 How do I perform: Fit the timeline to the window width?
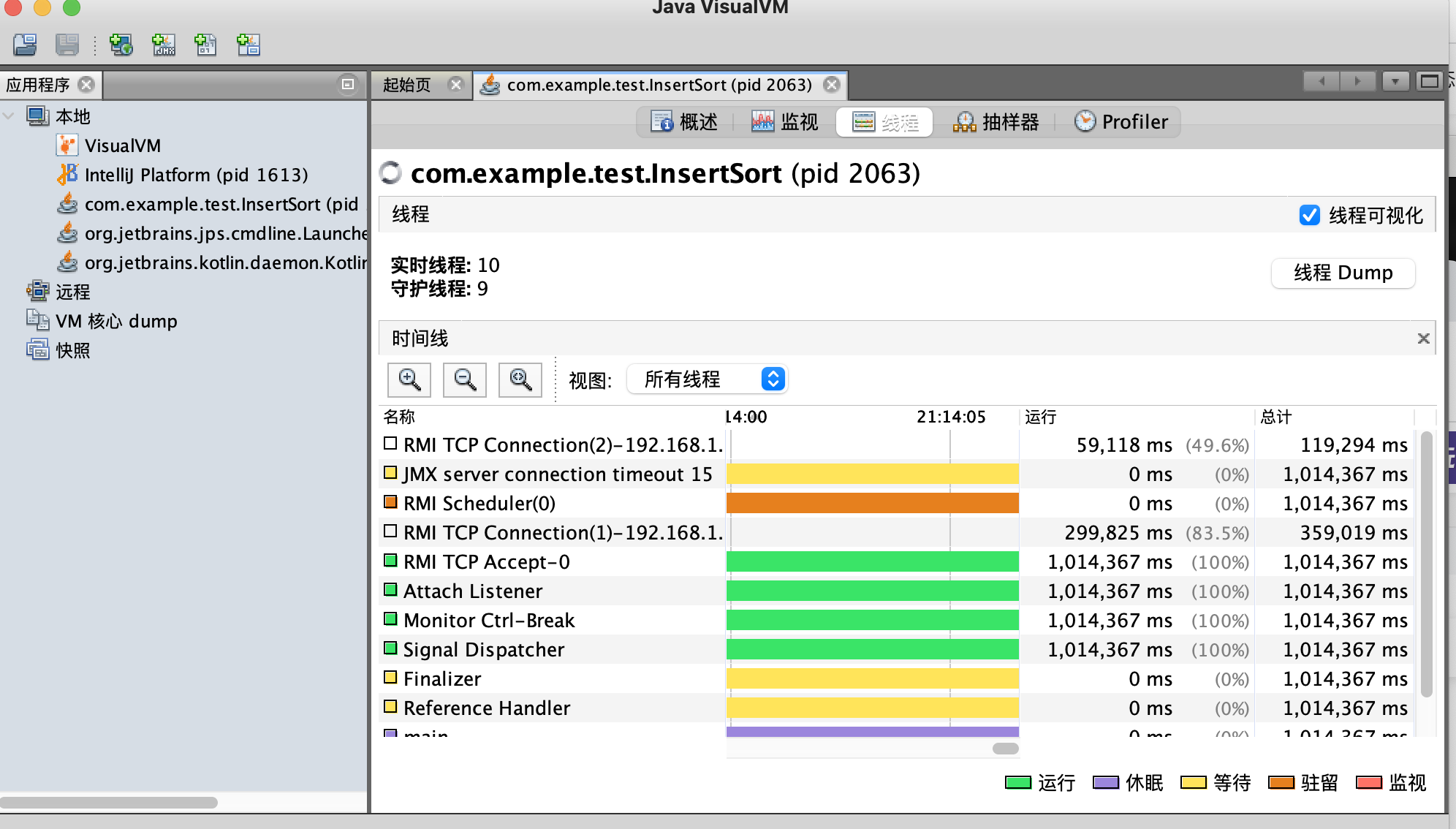pyautogui.click(x=520, y=379)
